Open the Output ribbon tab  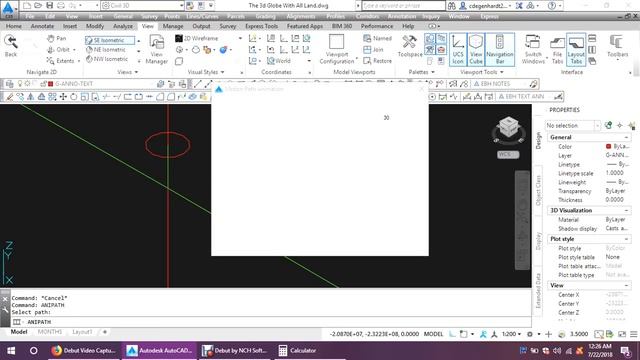pos(201,26)
